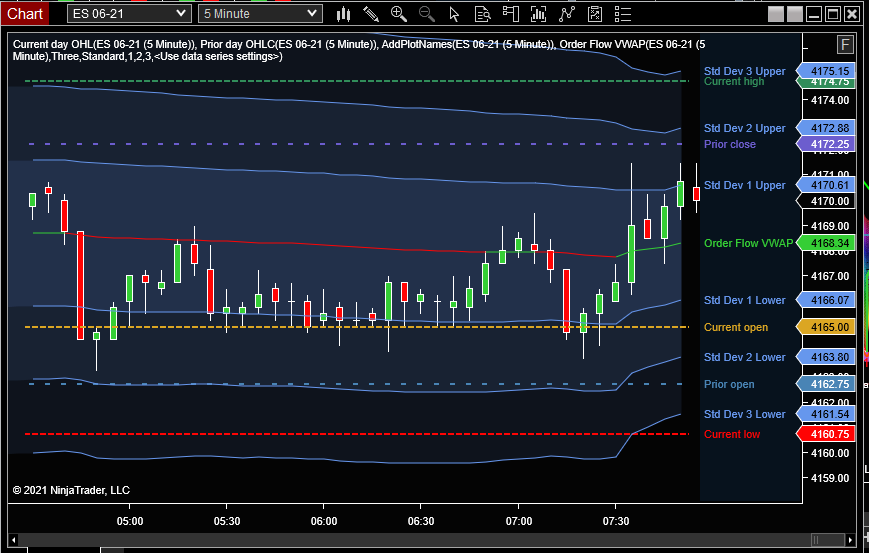Click the F button on chart corner
This screenshot has width=869, height=553.
pos(845,44)
